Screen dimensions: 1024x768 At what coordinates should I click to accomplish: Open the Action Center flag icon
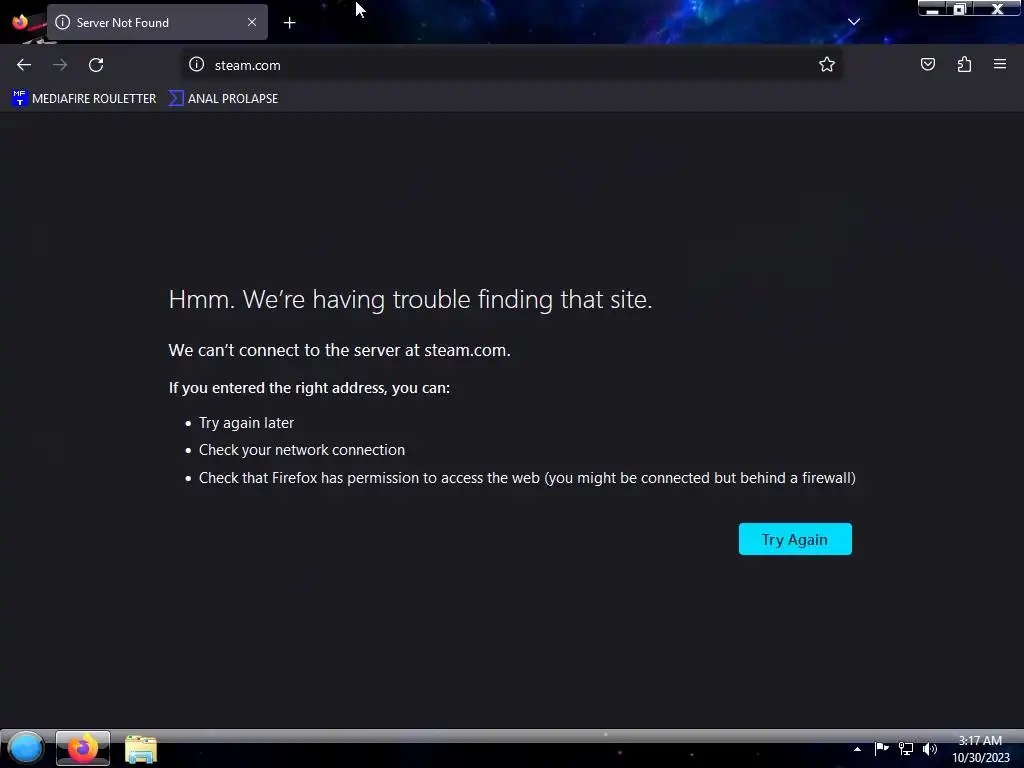[x=882, y=748]
